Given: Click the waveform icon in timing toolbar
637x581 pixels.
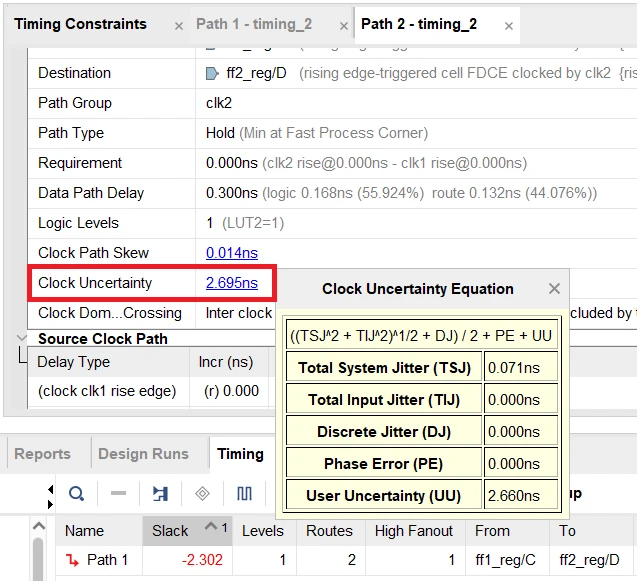Looking at the screenshot, I should click(x=244, y=494).
